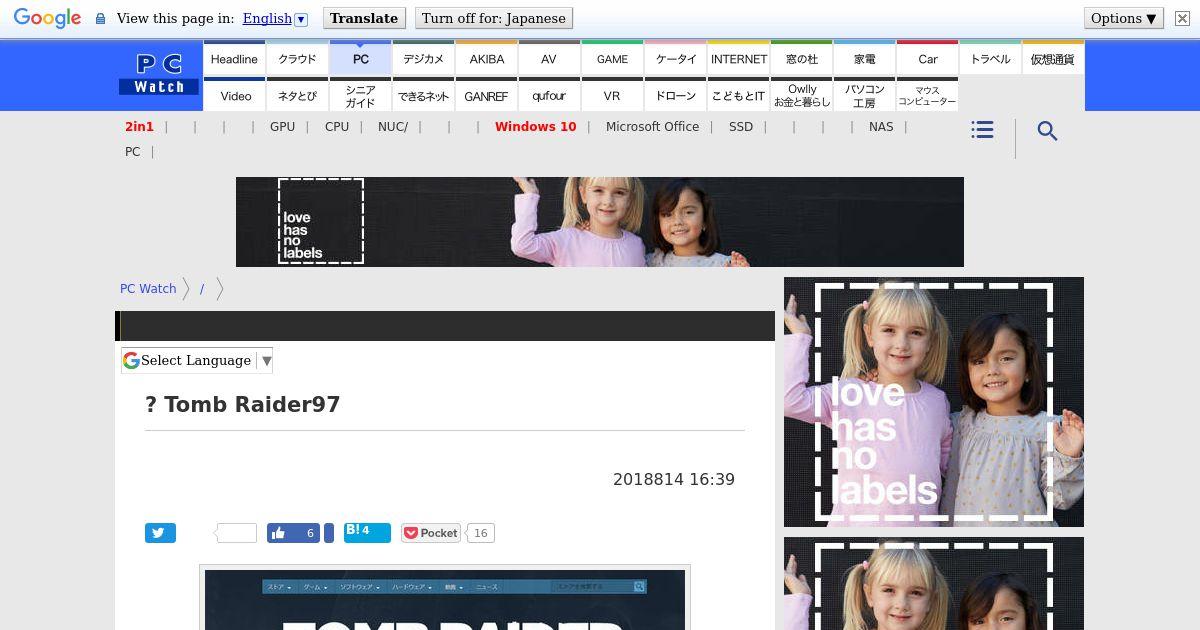Open the VR tab
1200x630 pixels.
[x=612, y=95]
